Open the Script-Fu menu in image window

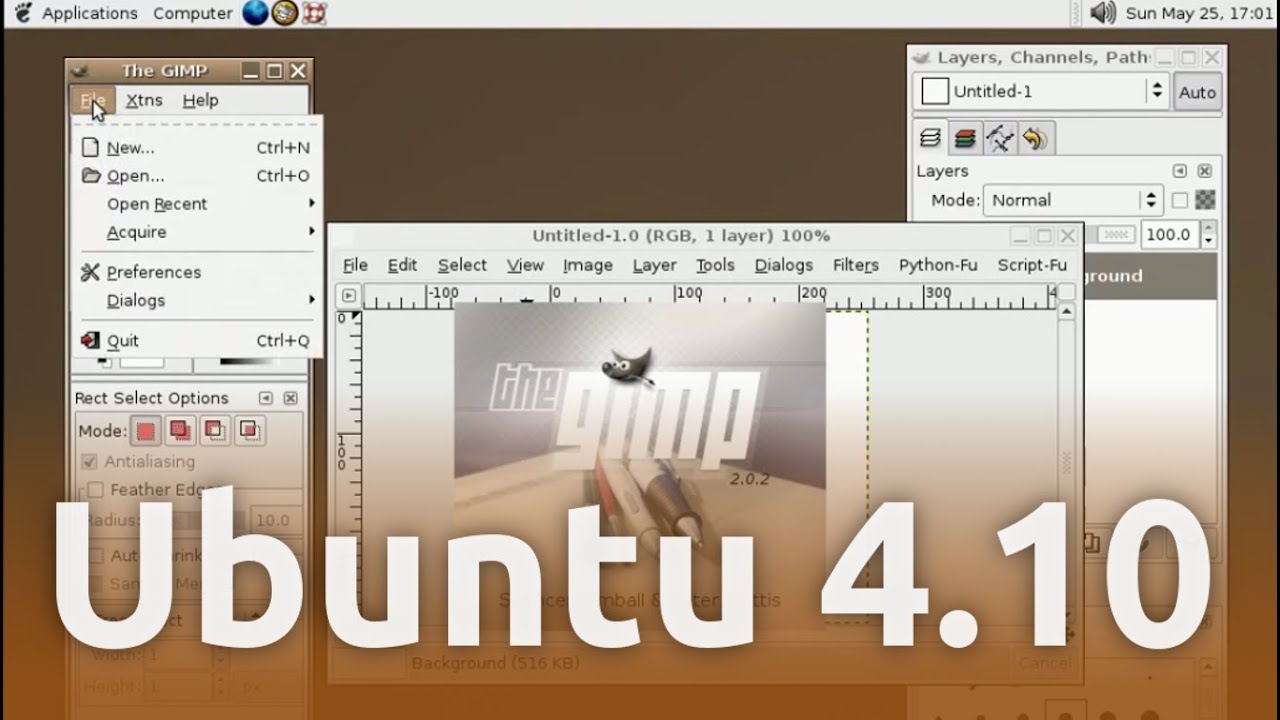[x=1032, y=265]
